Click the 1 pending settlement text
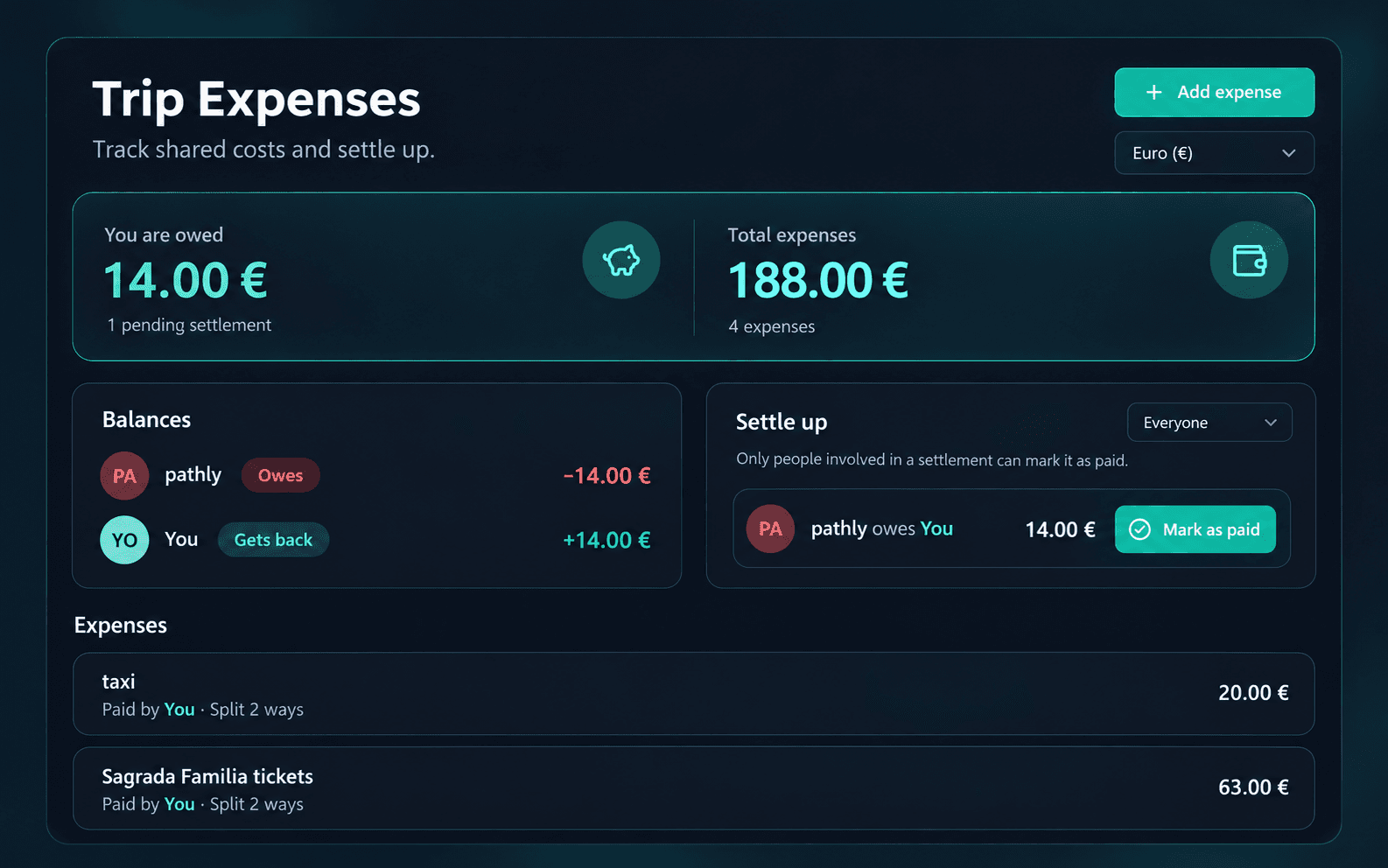 [x=189, y=325]
